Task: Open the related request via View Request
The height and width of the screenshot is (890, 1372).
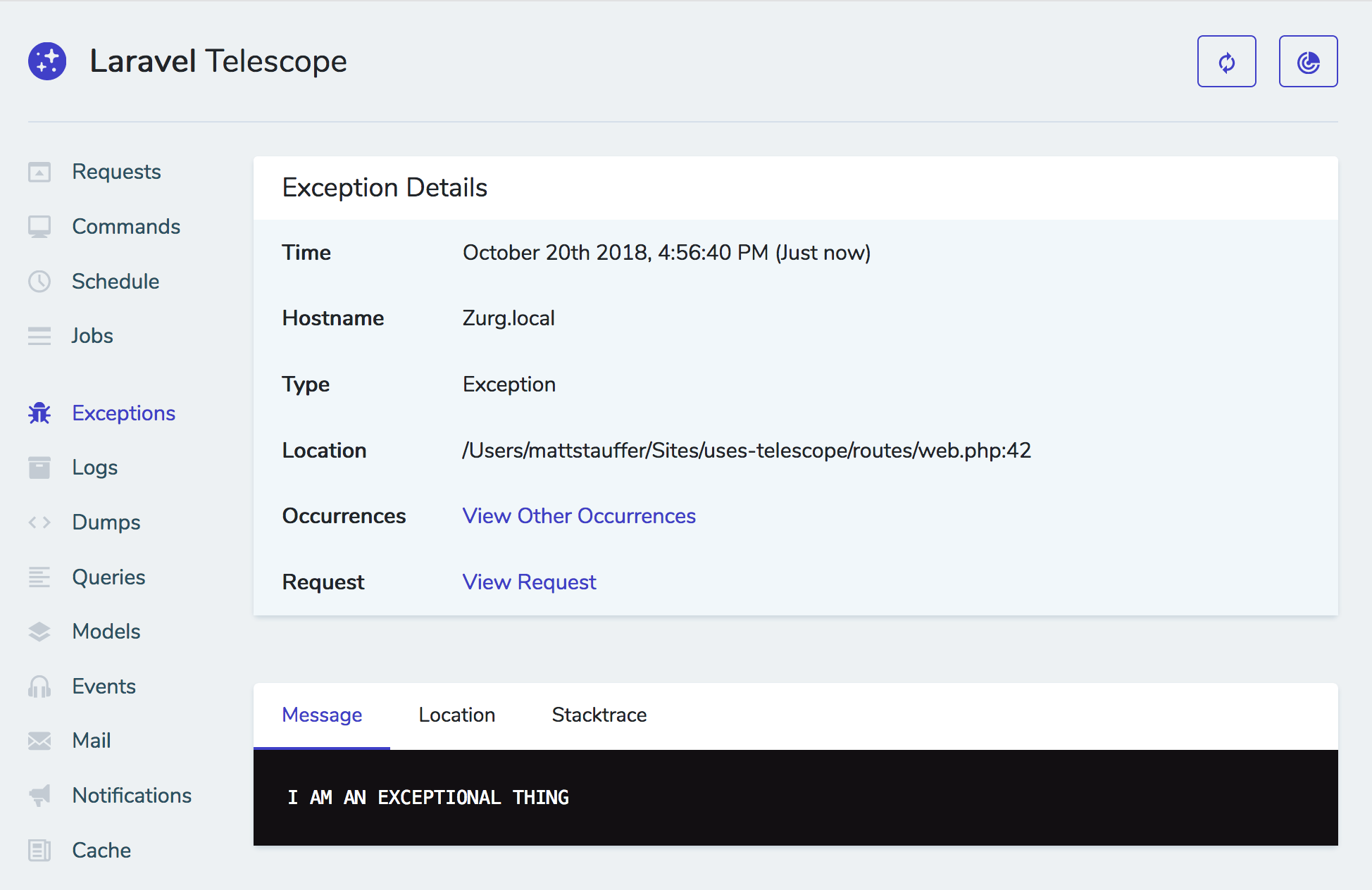Action: [x=529, y=582]
